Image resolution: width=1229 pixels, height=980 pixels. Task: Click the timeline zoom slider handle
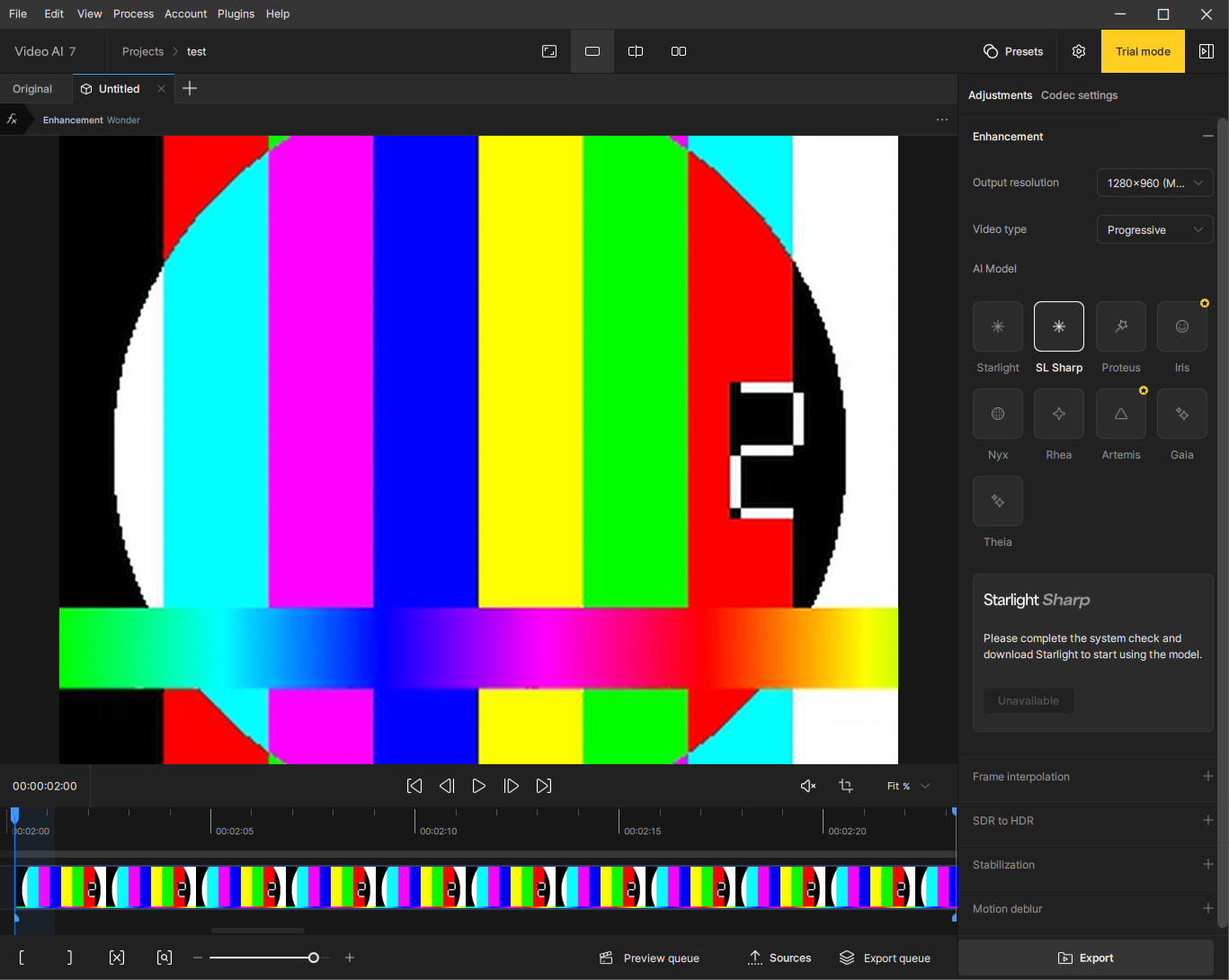pyautogui.click(x=314, y=958)
